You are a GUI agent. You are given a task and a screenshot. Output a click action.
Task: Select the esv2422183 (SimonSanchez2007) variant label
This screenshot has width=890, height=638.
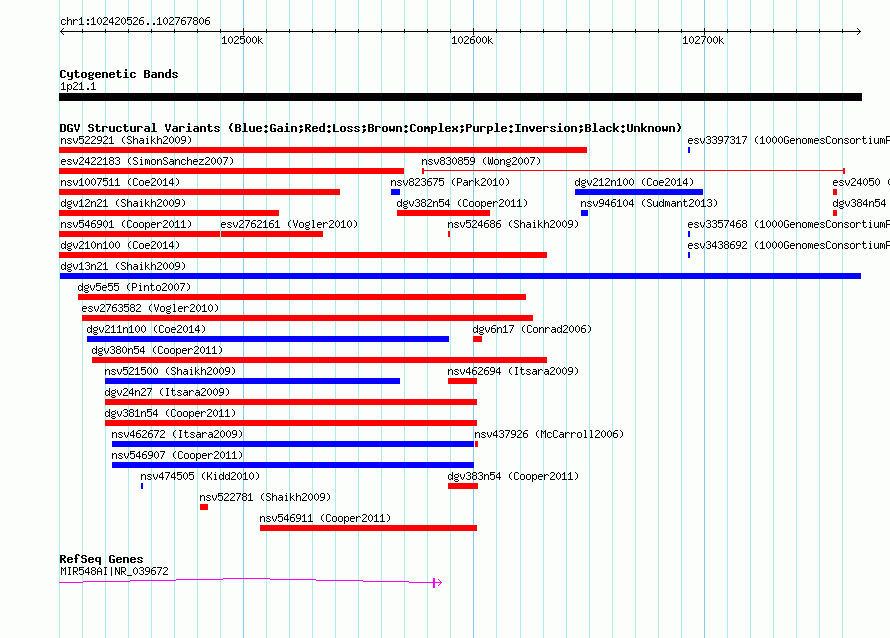(147, 161)
